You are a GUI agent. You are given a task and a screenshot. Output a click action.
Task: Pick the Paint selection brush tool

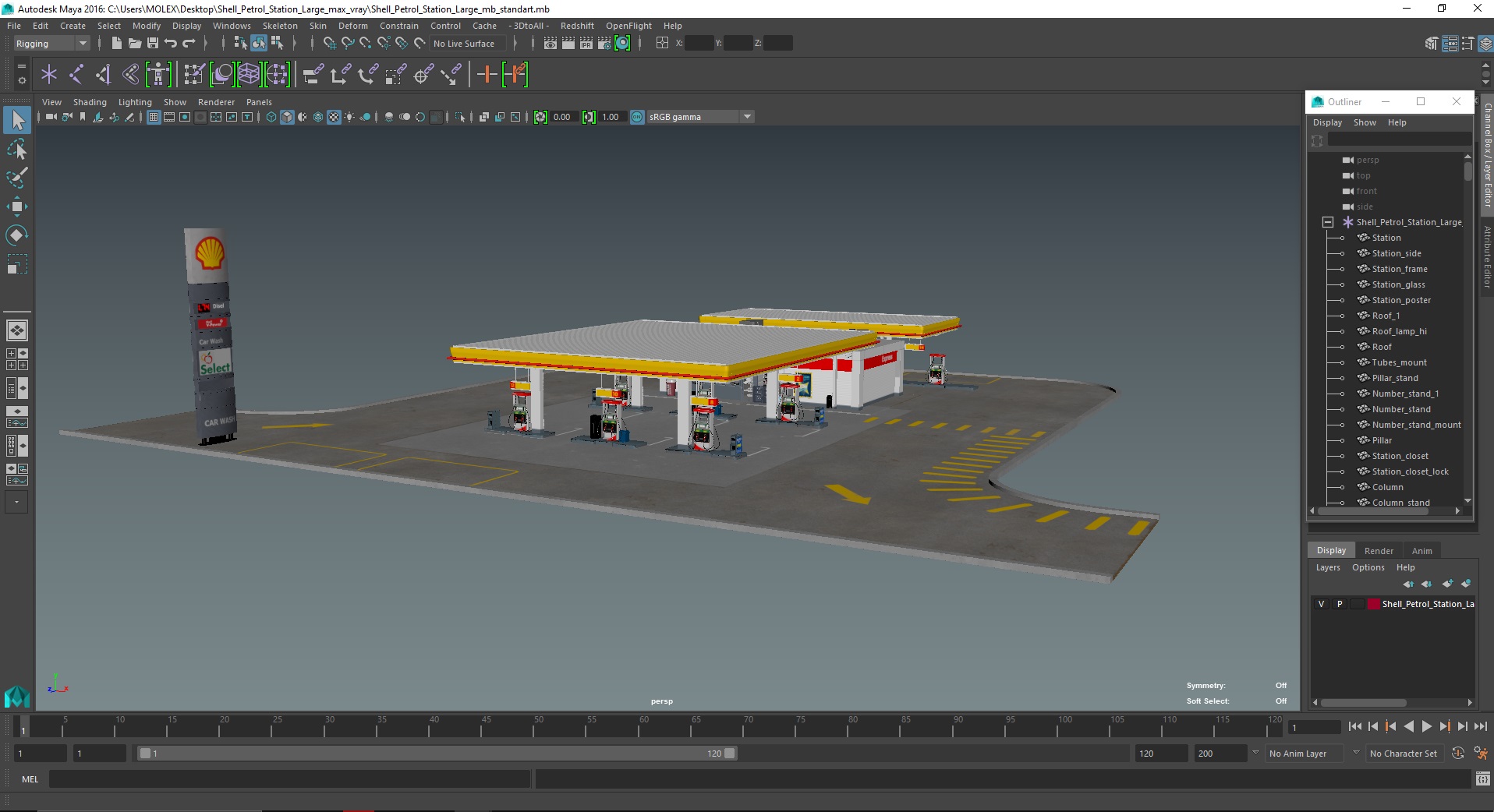[17, 178]
